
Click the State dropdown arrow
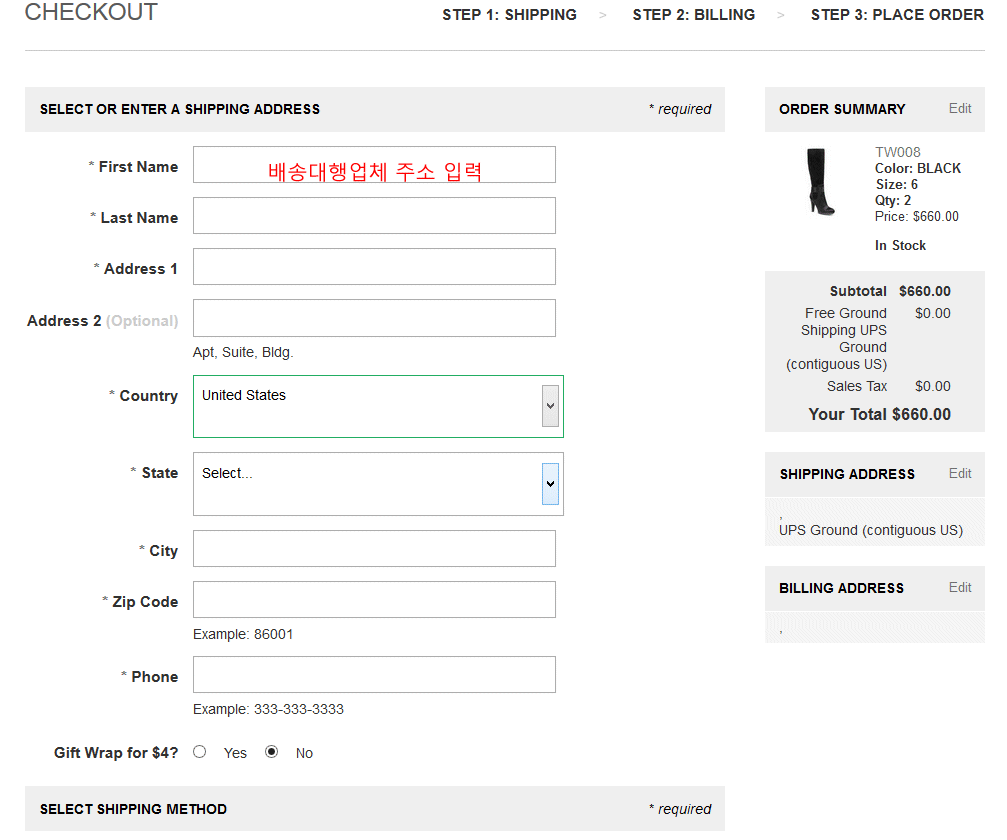[550, 484]
